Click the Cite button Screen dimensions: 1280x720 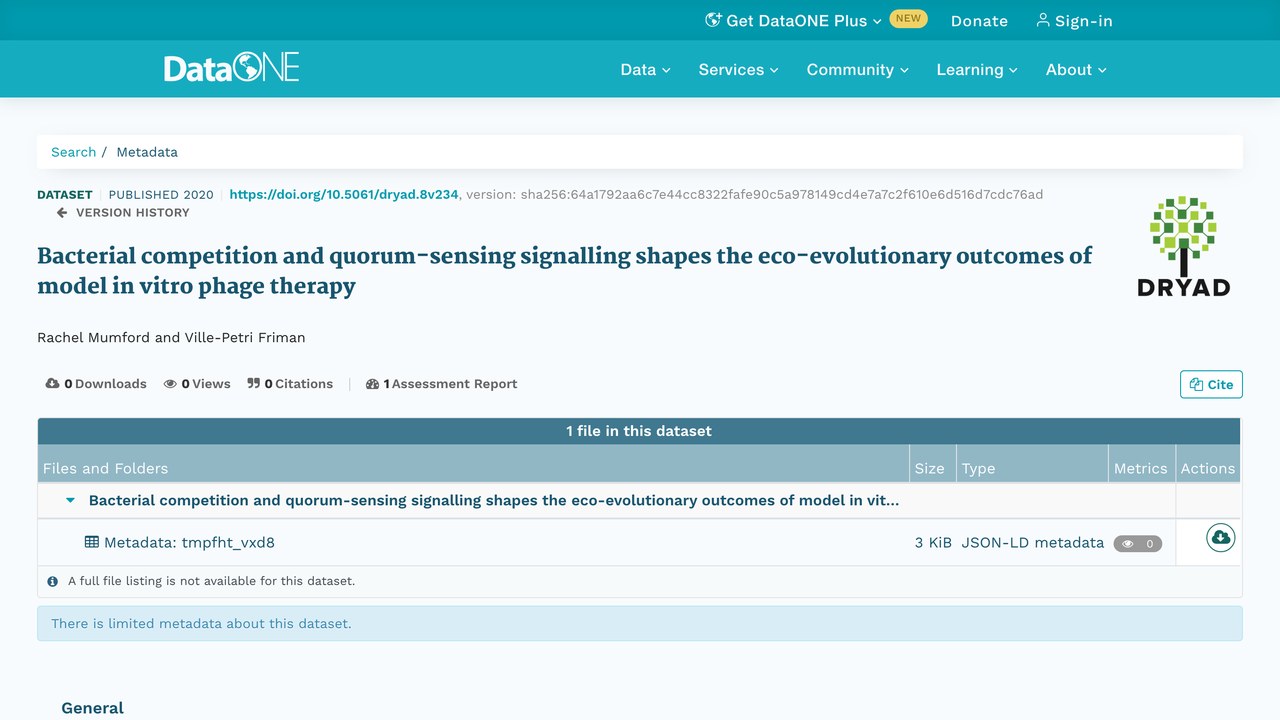[1211, 384]
